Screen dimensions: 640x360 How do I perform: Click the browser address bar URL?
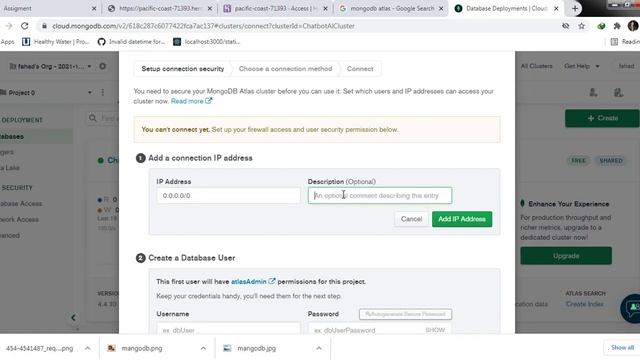(x=203, y=26)
